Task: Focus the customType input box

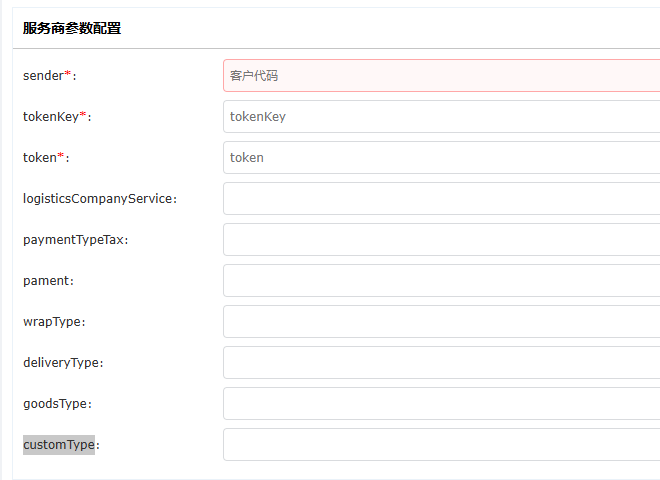Action: tap(440, 444)
